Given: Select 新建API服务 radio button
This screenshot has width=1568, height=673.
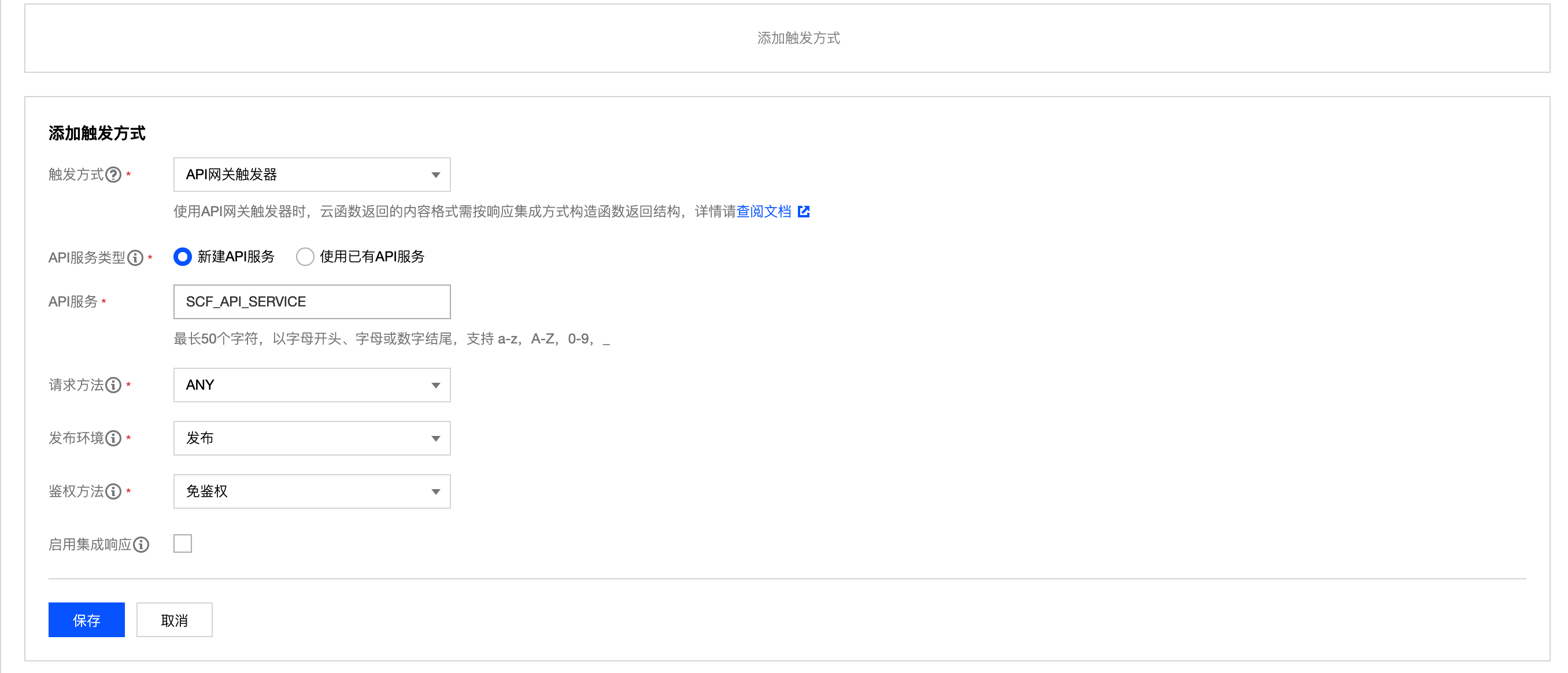Looking at the screenshot, I should [x=183, y=257].
